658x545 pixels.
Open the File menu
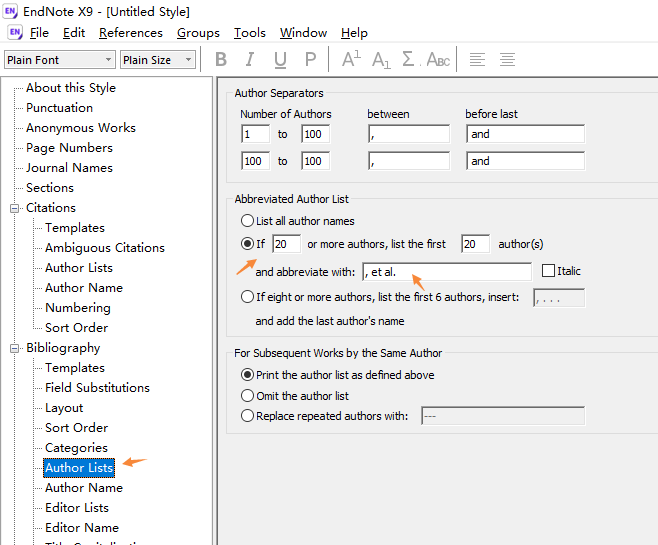tap(39, 33)
